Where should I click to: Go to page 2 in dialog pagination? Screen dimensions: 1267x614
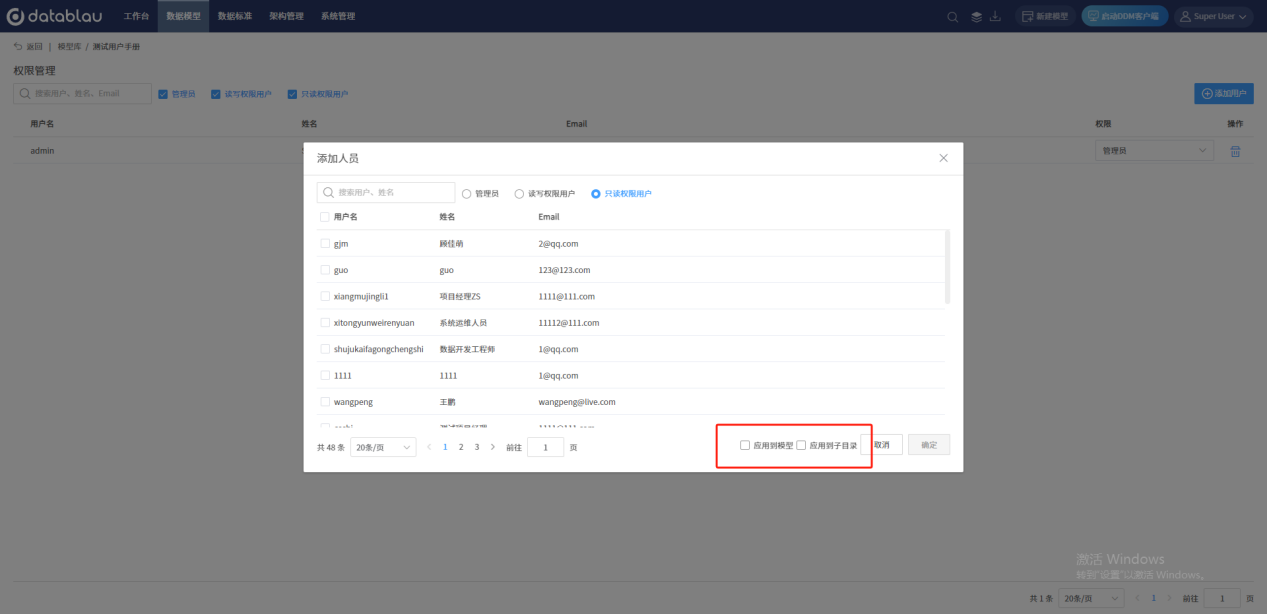click(461, 447)
